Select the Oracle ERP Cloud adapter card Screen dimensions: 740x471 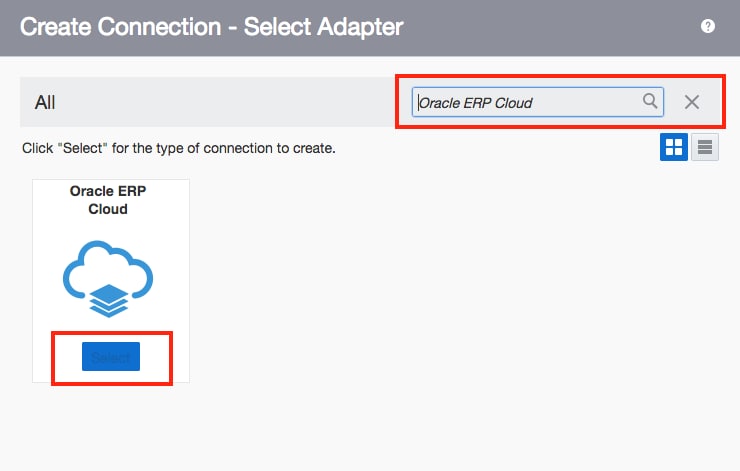click(x=111, y=357)
